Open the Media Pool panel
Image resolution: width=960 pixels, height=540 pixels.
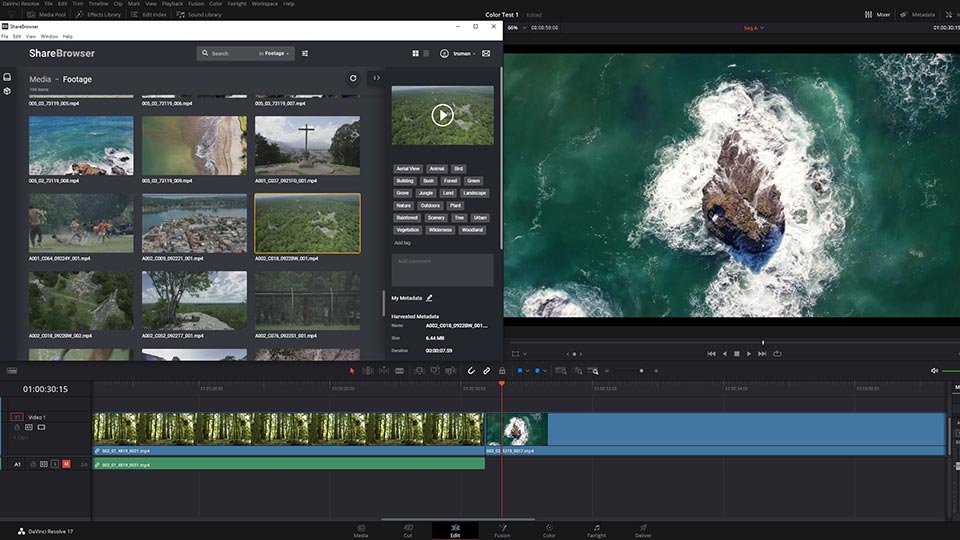[x=47, y=14]
